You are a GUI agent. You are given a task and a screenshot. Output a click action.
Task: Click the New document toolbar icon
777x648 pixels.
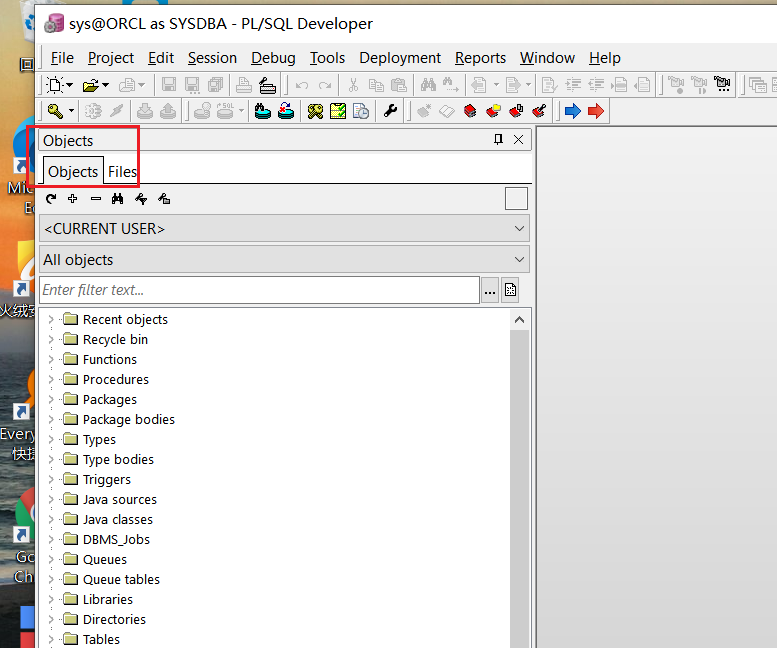coord(55,85)
